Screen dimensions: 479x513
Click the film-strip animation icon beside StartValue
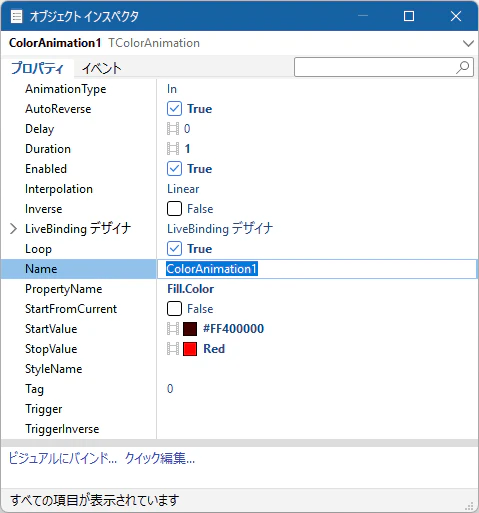(x=173, y=329)
